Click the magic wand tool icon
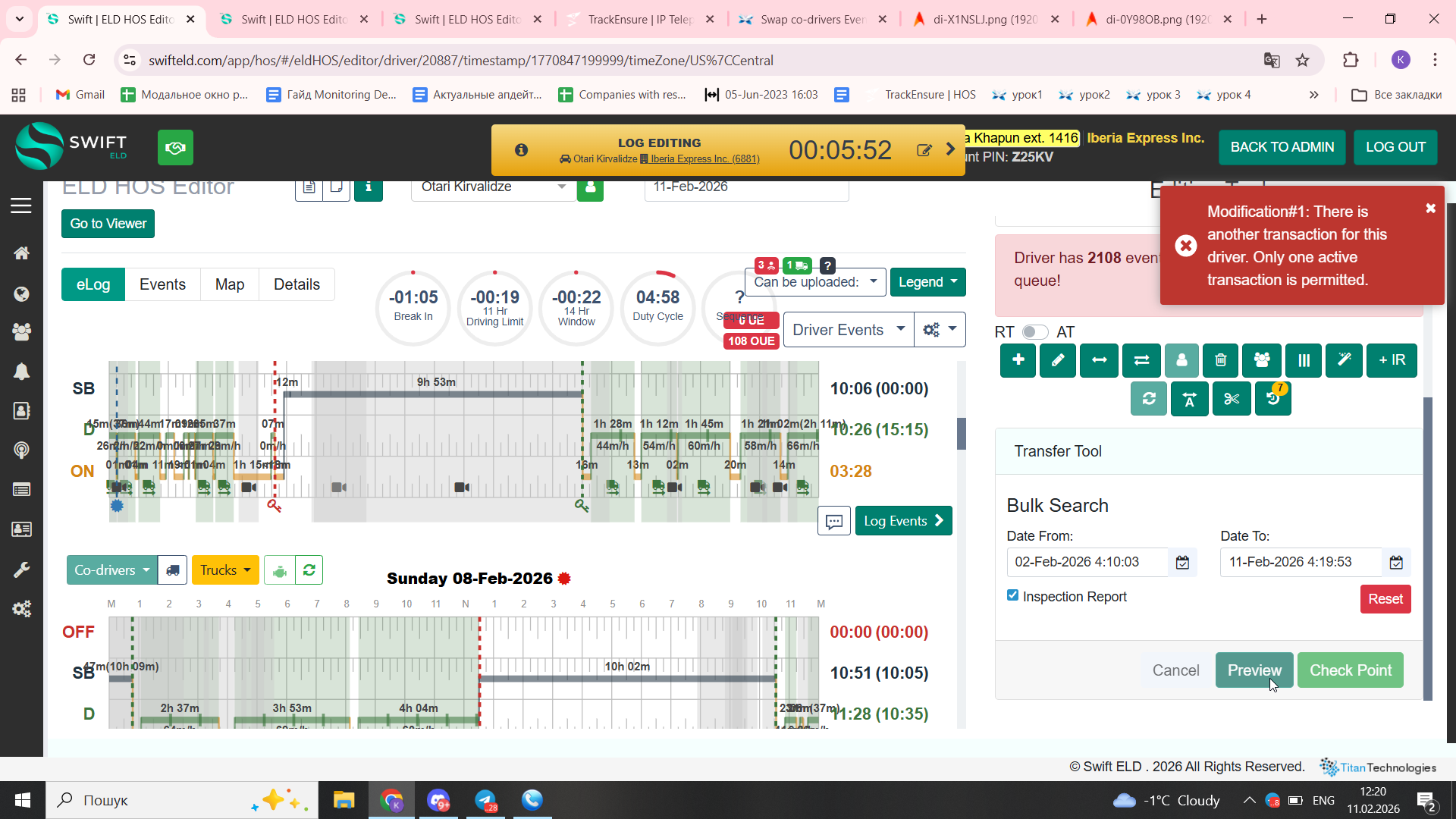 click(x=1343, y=360)
